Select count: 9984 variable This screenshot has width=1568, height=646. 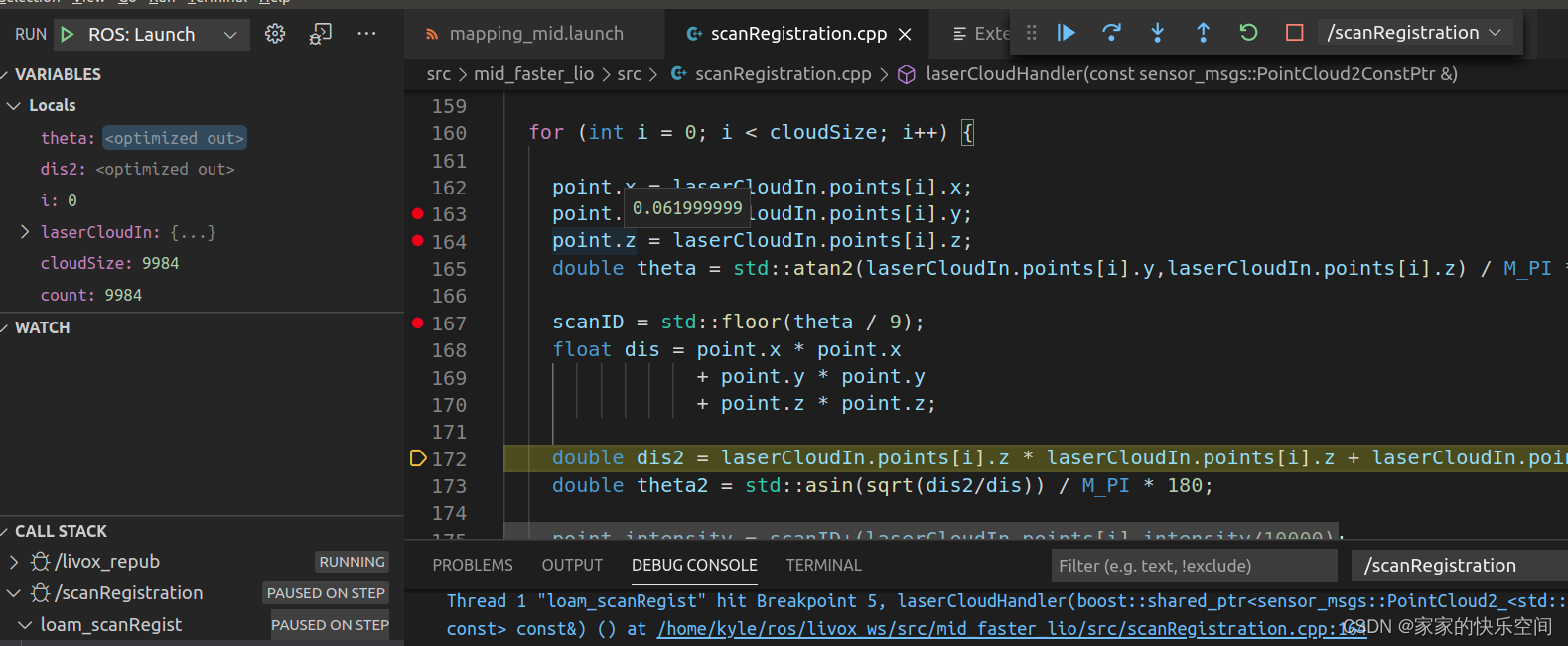point(202,296)
